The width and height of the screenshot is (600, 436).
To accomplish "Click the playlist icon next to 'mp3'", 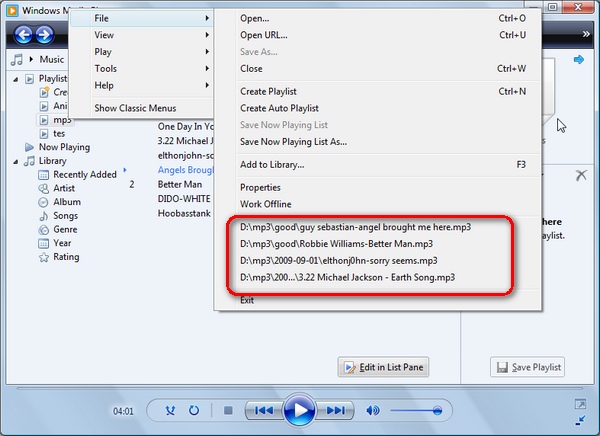I will tap(44, 120).
